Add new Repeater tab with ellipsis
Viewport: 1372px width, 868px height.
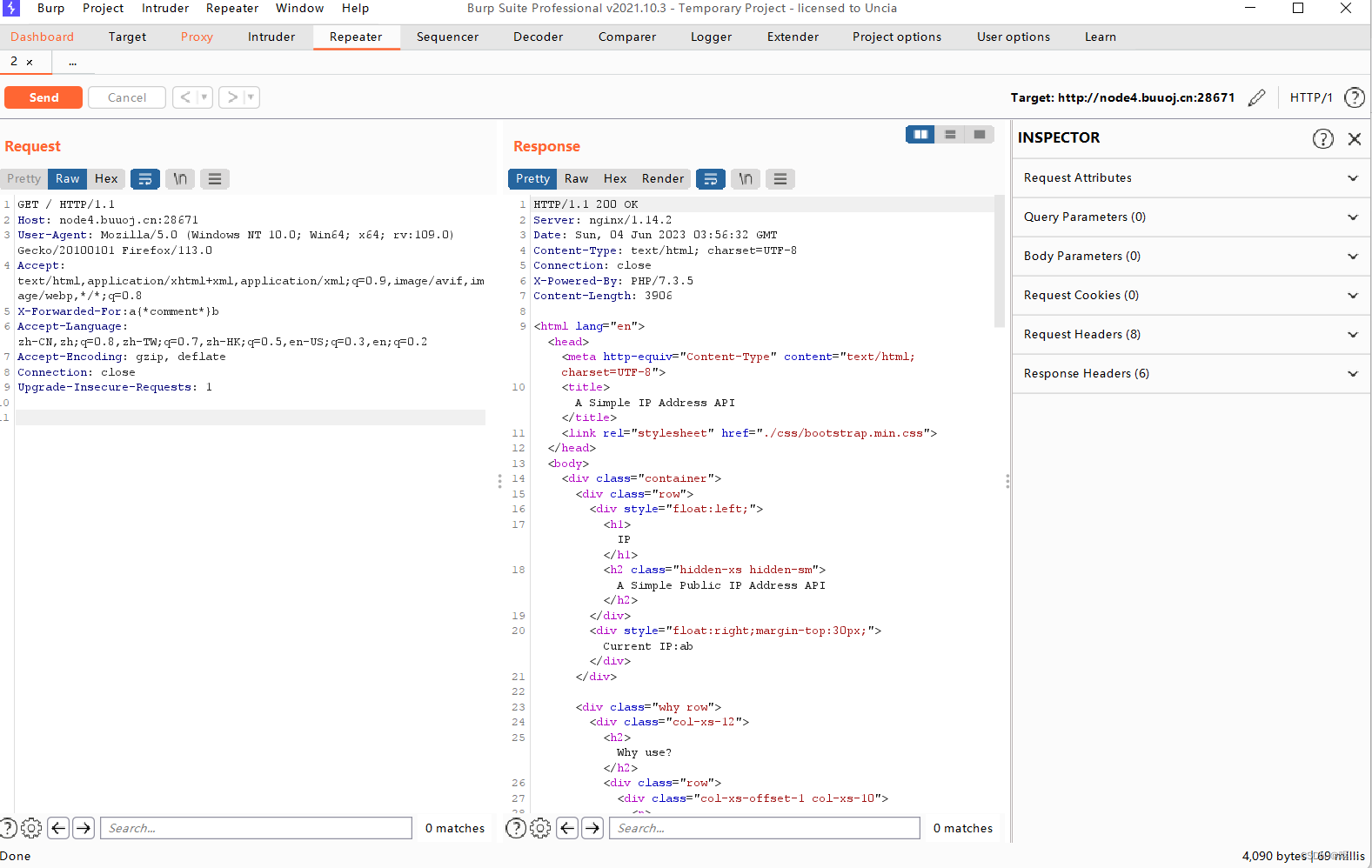[72, 62]
